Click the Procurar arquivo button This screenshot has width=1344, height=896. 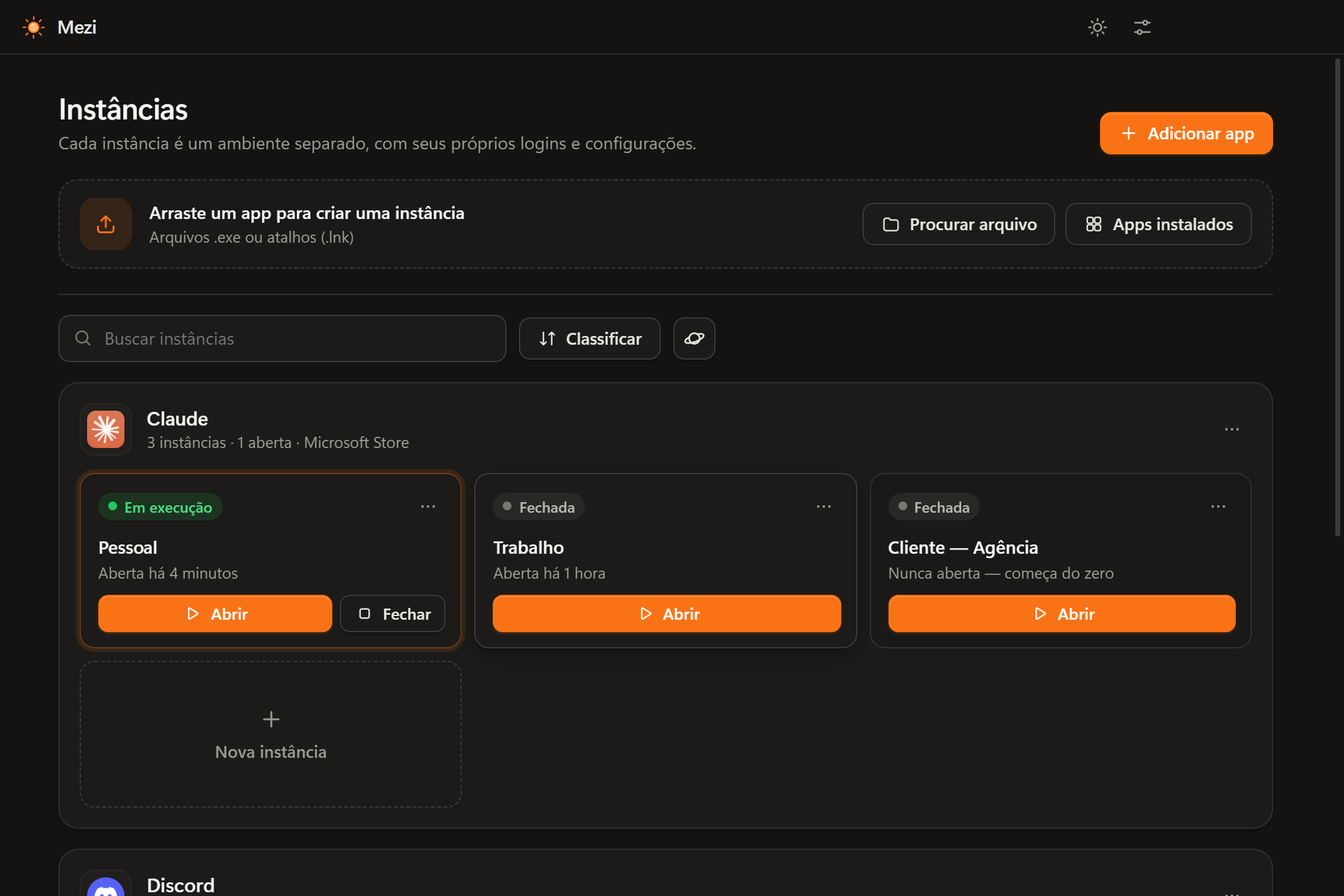click(x=959, y=224)
